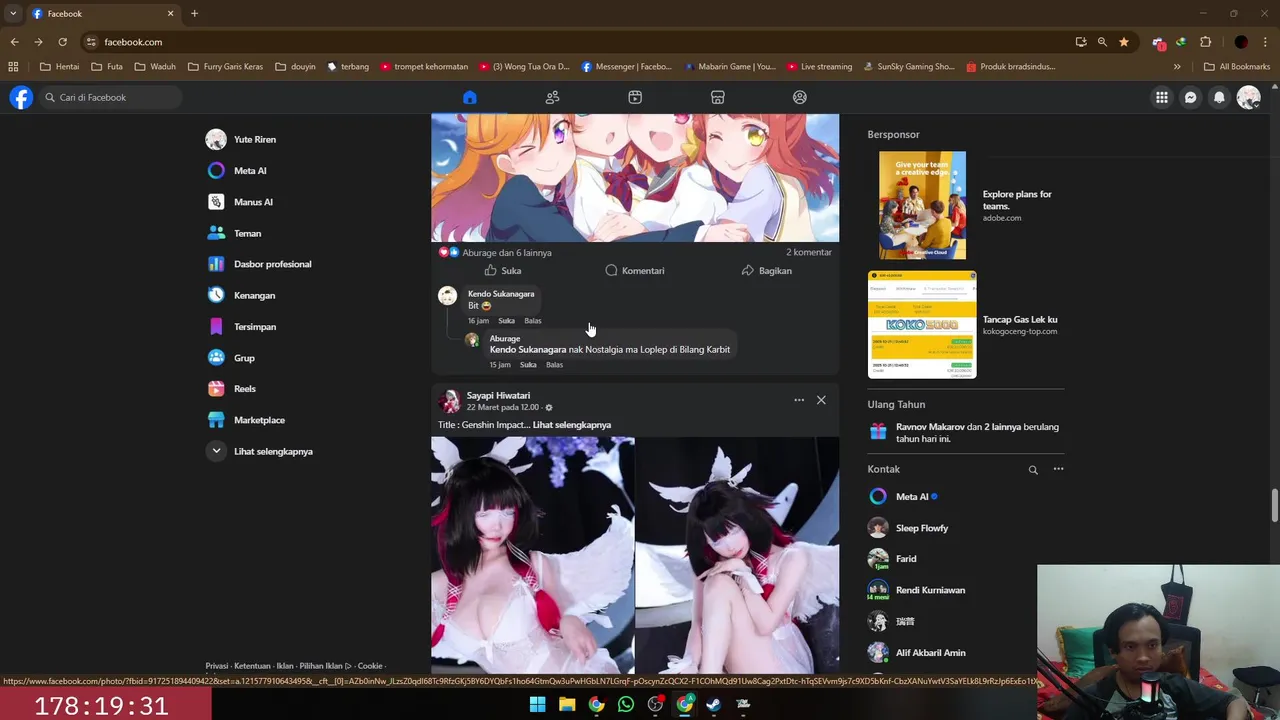Image resolution: width=1280 pixels, height=720 pixels.
Task: Open the left cosplay photo in post
Action: point(532,555)
